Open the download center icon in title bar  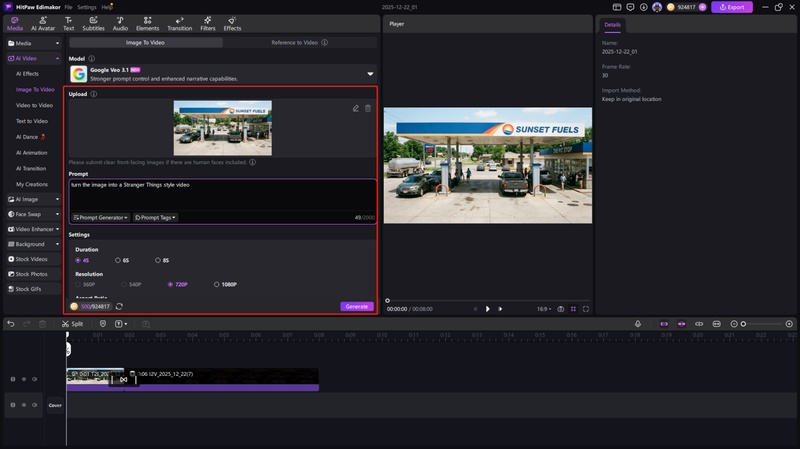(643, 7)
